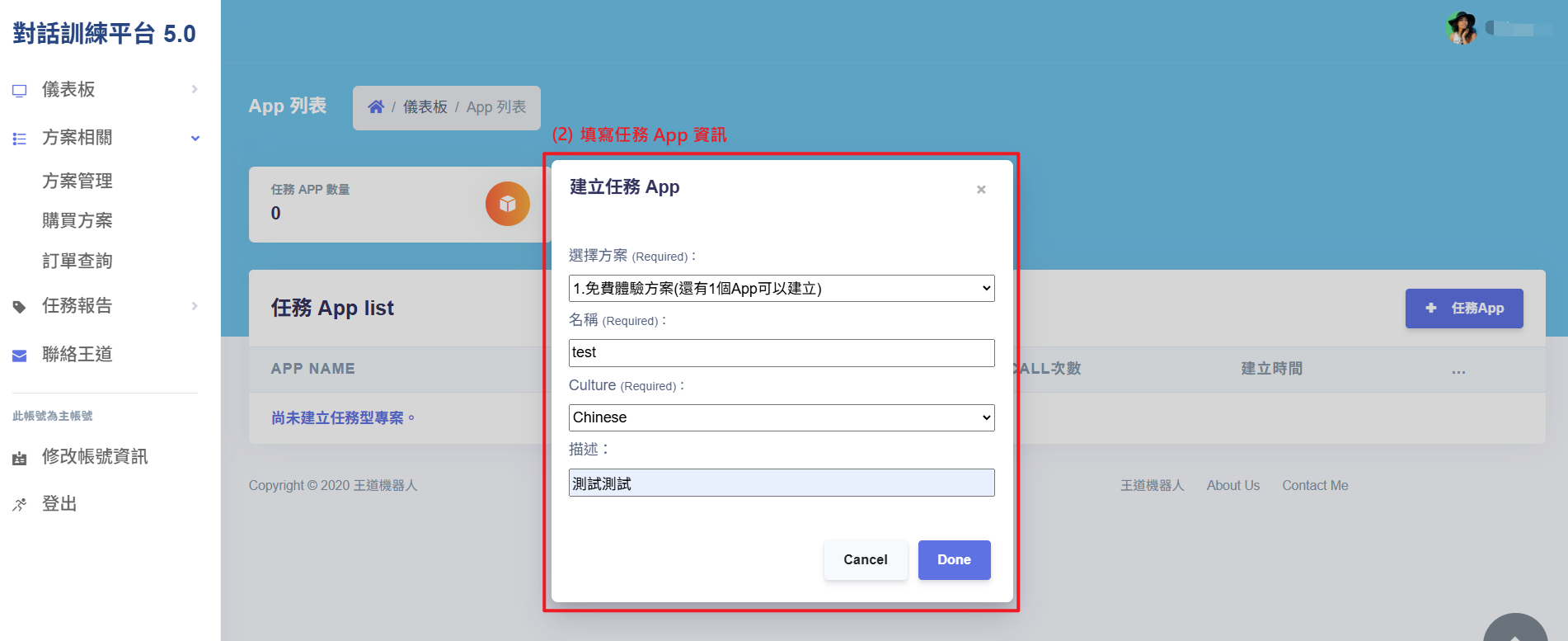This screenshot has height=641, width=1568.
Task: Click the 王道機器人 footer link
Action: 1152,486
